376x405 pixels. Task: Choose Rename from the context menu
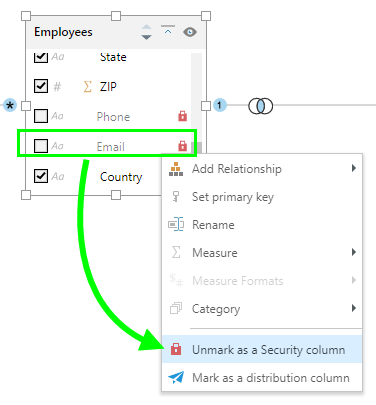click(x=262, y=225)
